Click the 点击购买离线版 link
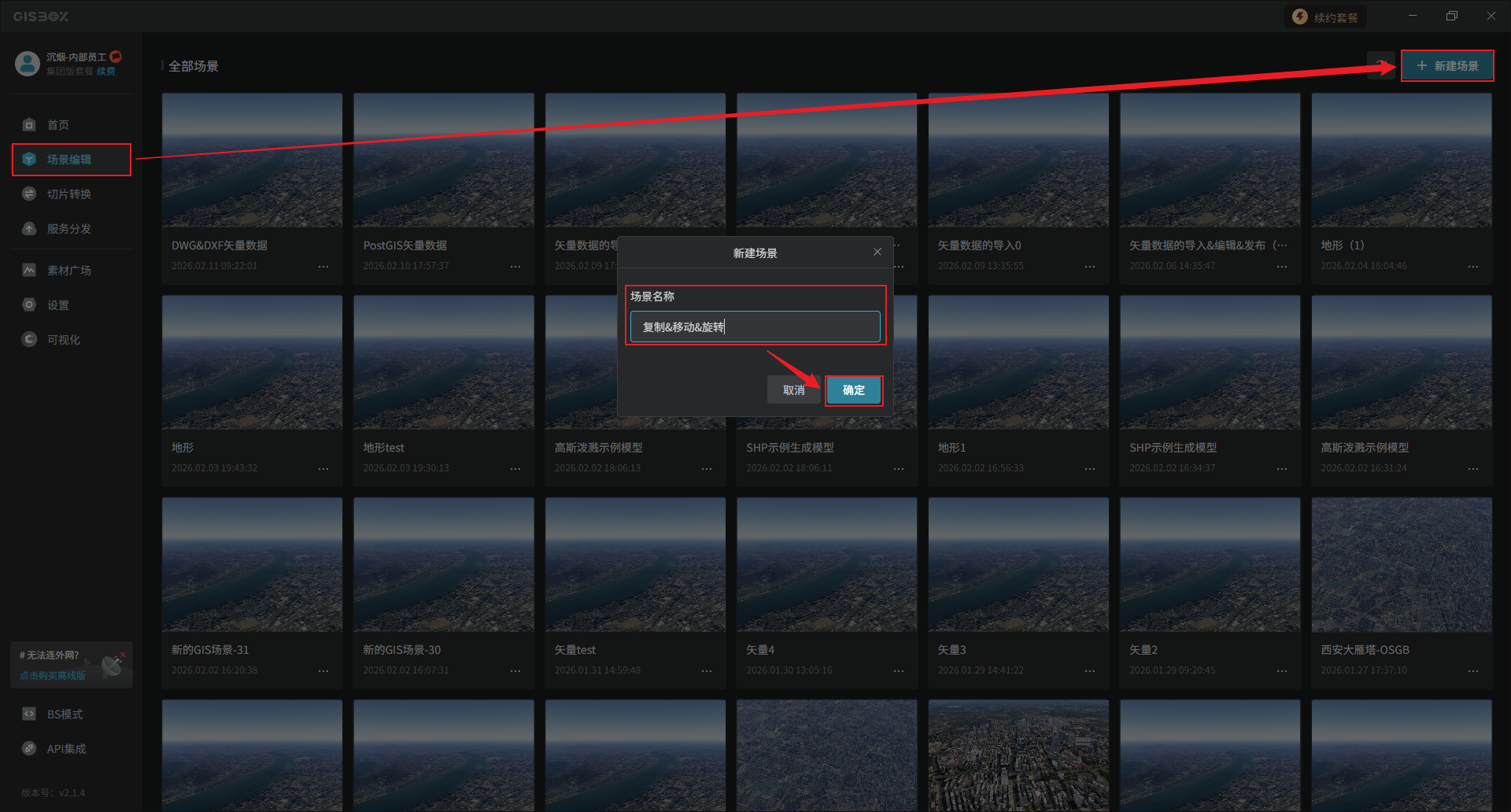This screenshot has height=812, width=1511. click(x=53, y=675)
